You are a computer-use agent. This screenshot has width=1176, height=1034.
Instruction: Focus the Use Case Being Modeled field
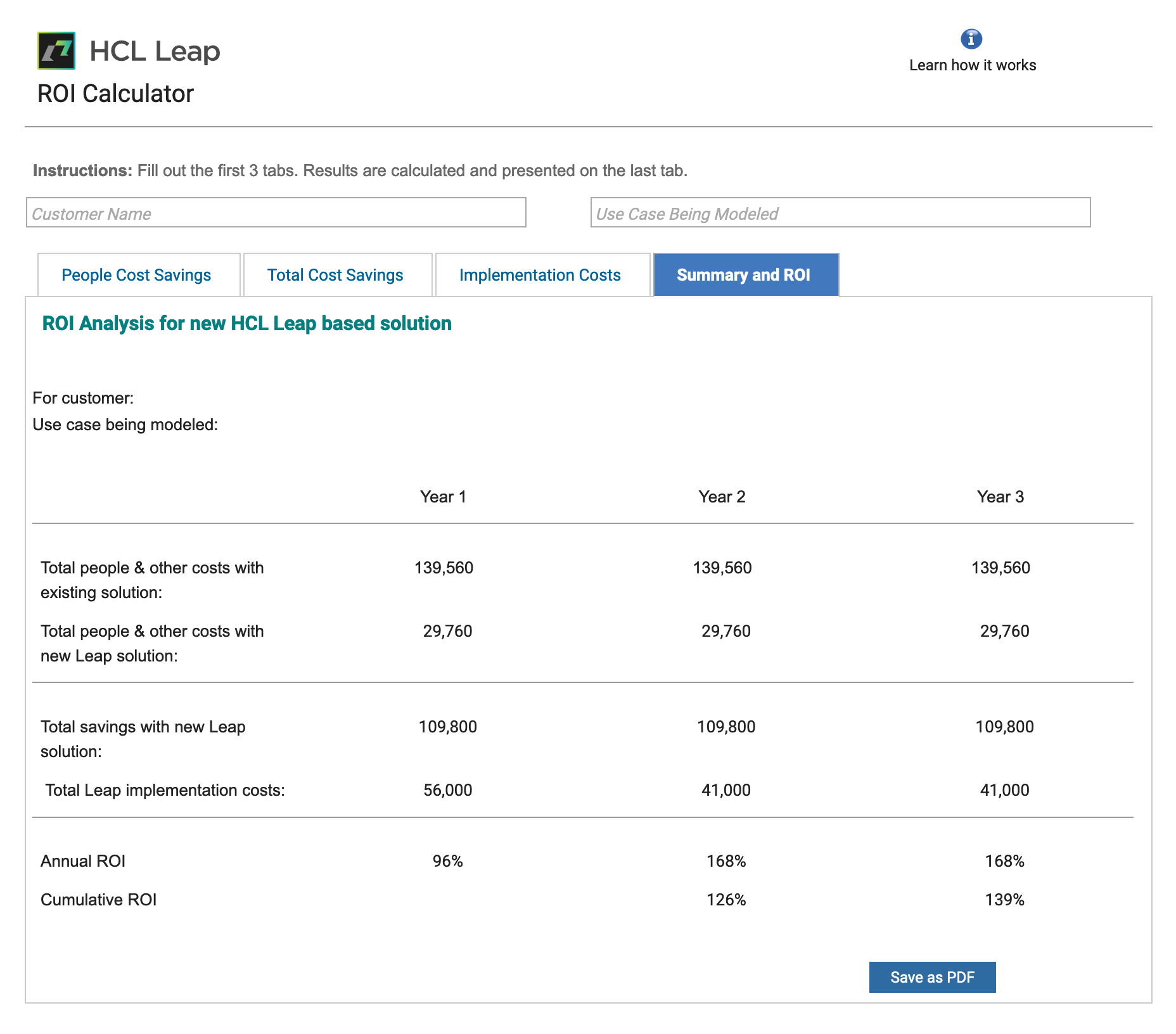840,212
